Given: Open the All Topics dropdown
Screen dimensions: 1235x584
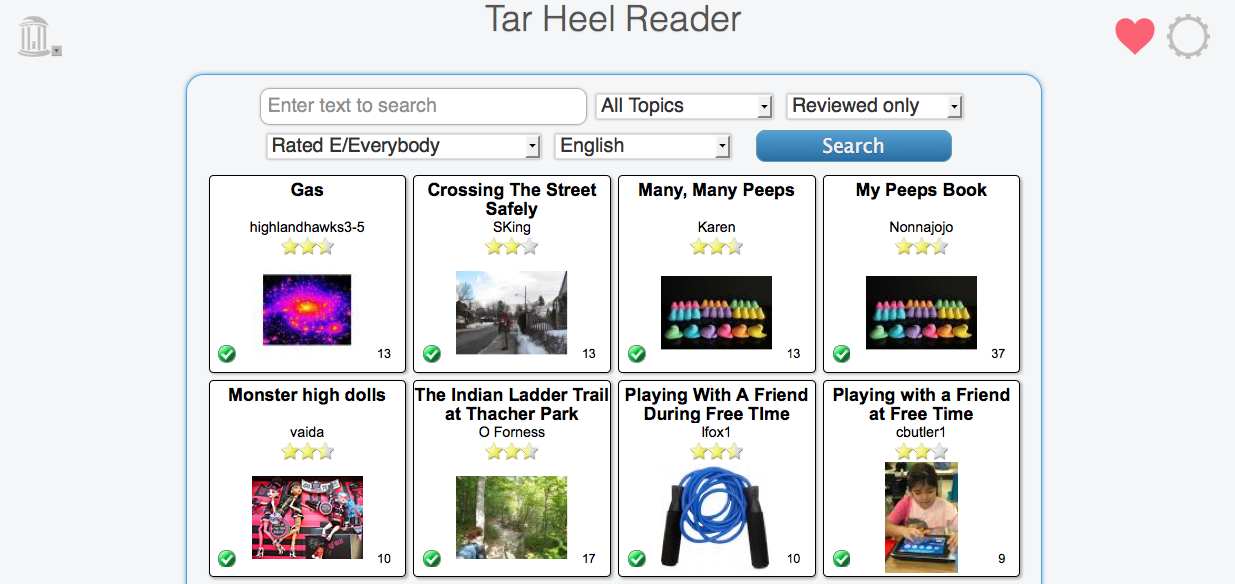Looking at the screenshot, I should (x=683, y=106).
